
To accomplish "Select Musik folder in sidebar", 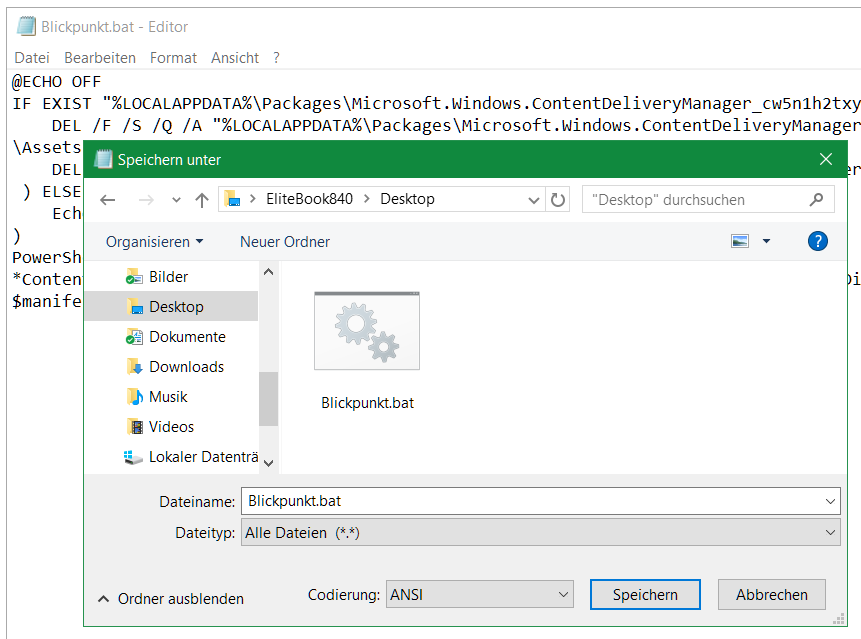I will (x=168, y=397).
